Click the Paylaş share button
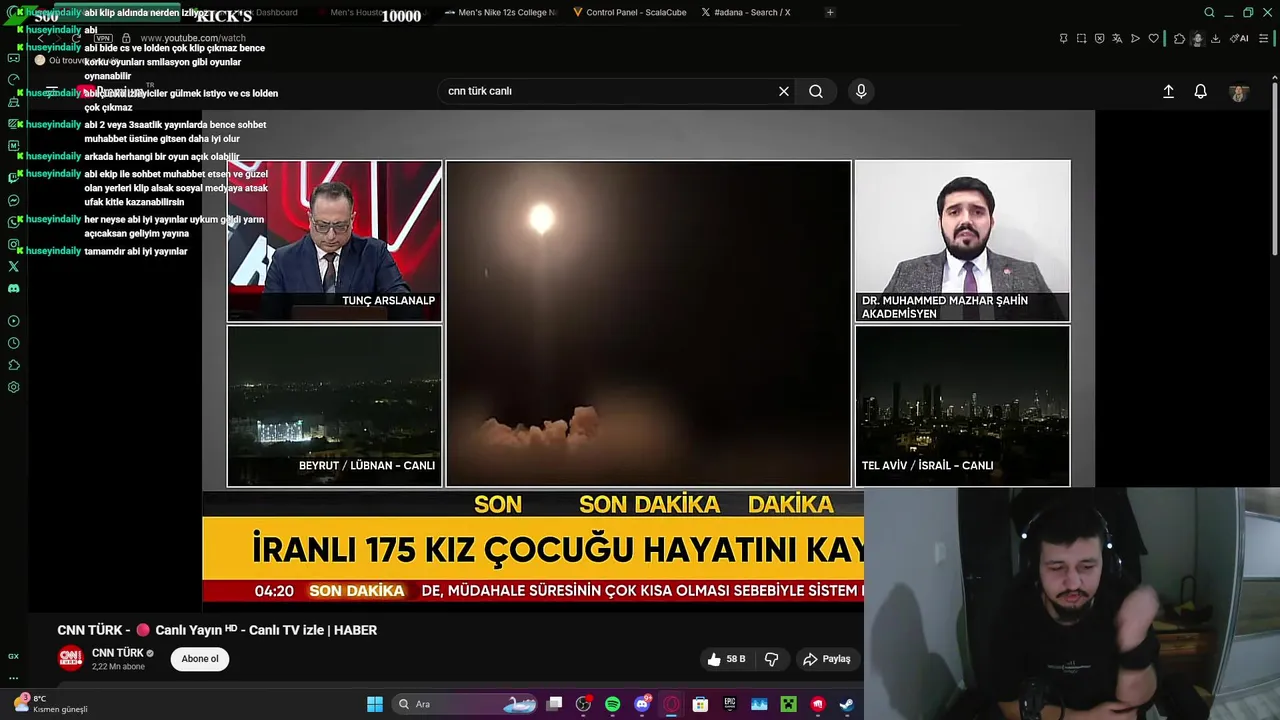 (x=827, y=659)
